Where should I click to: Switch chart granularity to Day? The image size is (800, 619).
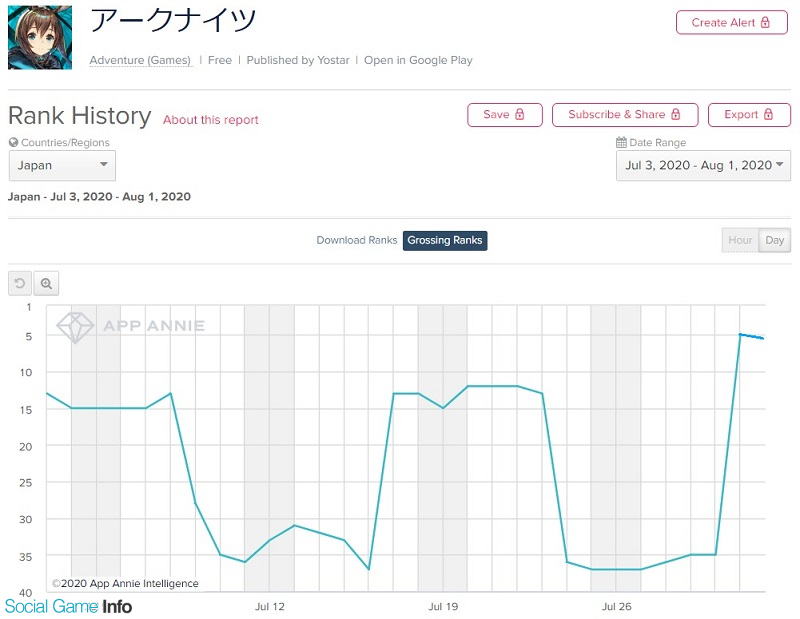point(774,240)
